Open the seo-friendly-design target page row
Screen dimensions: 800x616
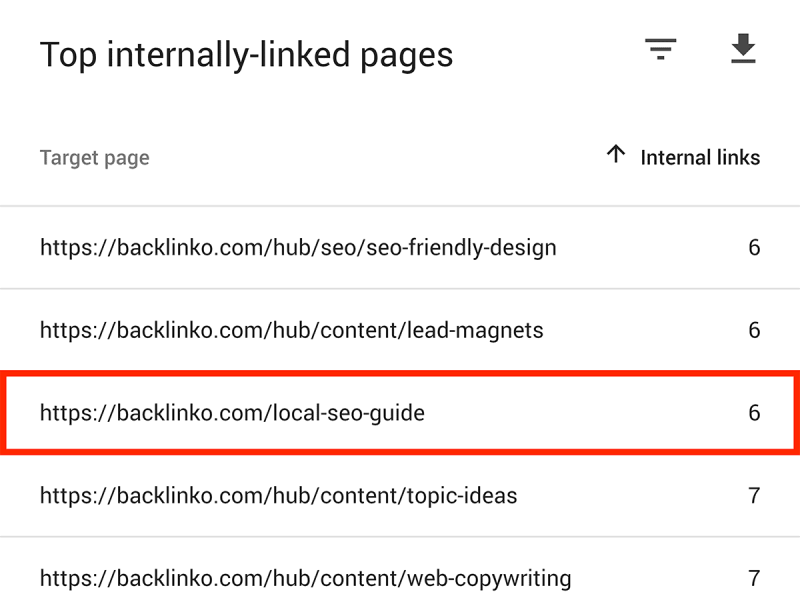point(400,248)
